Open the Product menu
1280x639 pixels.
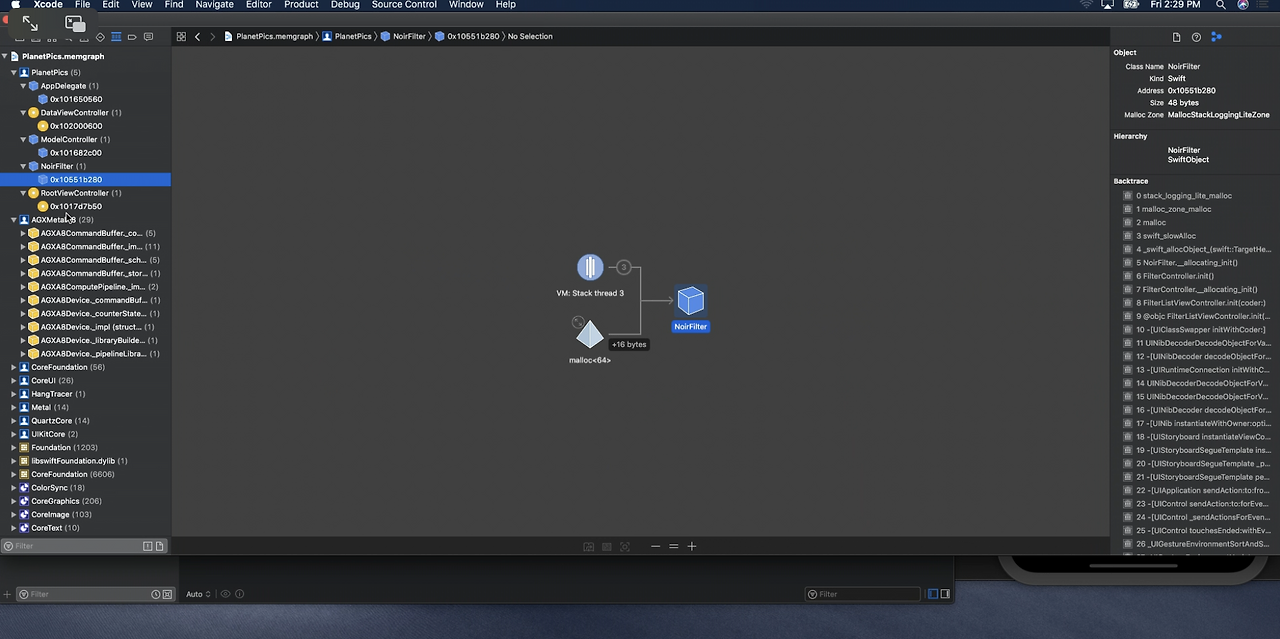tap(301, 5)
